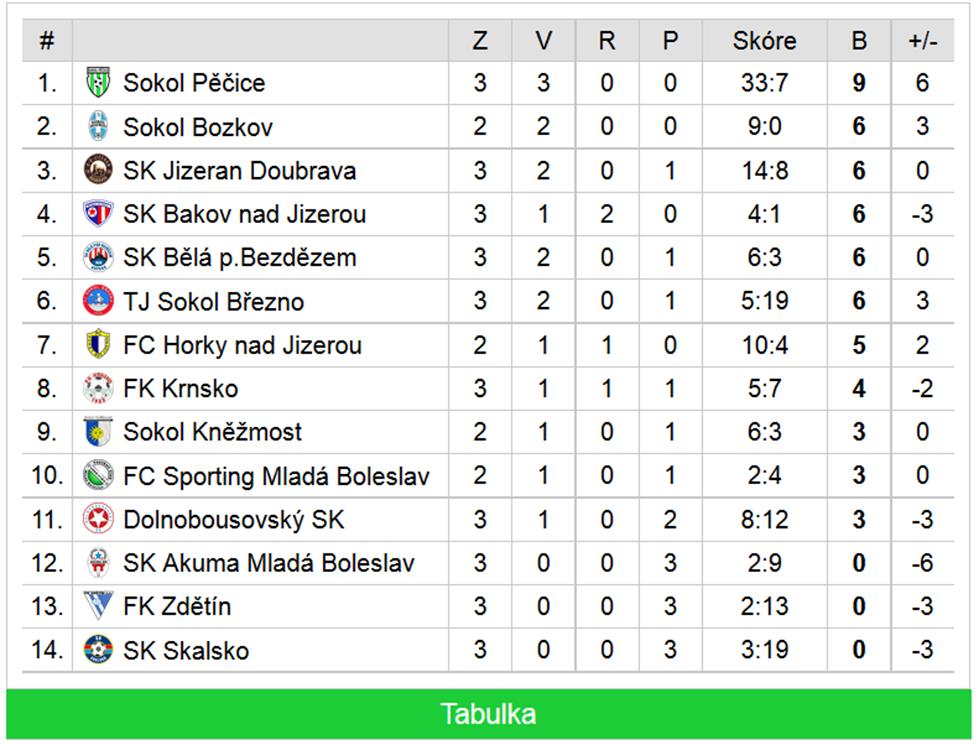Click the B points column header
Image resolution: width=979 pixels, height=745 pixels.
[x=859, y=41]
